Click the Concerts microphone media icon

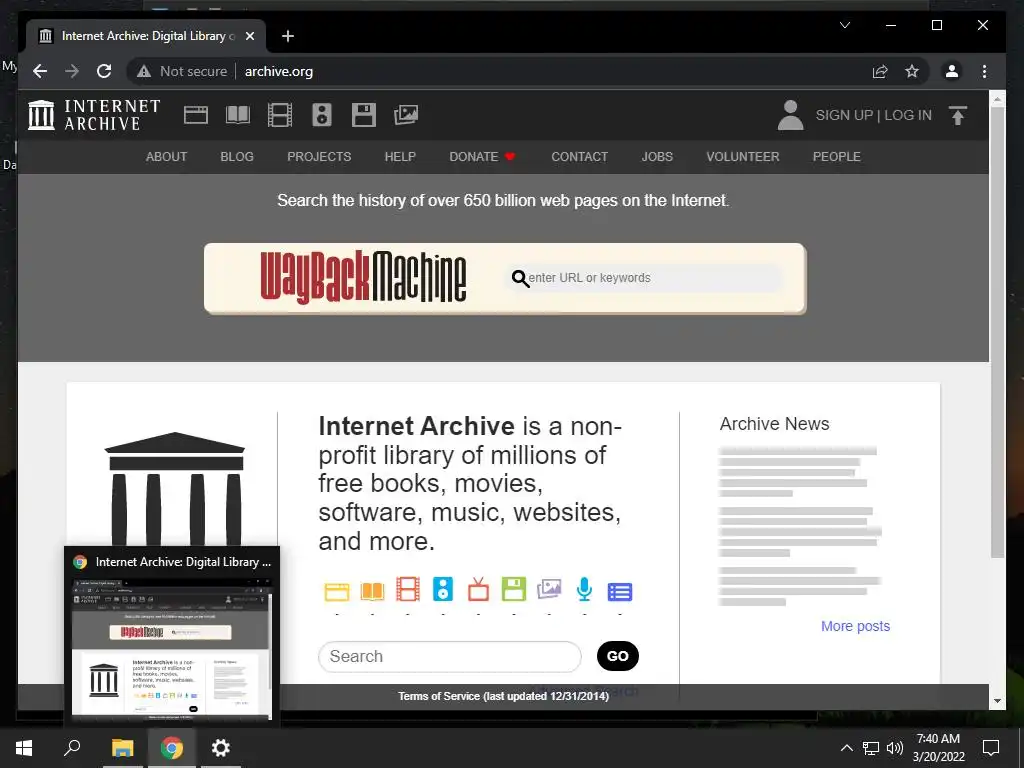[584, 589]
